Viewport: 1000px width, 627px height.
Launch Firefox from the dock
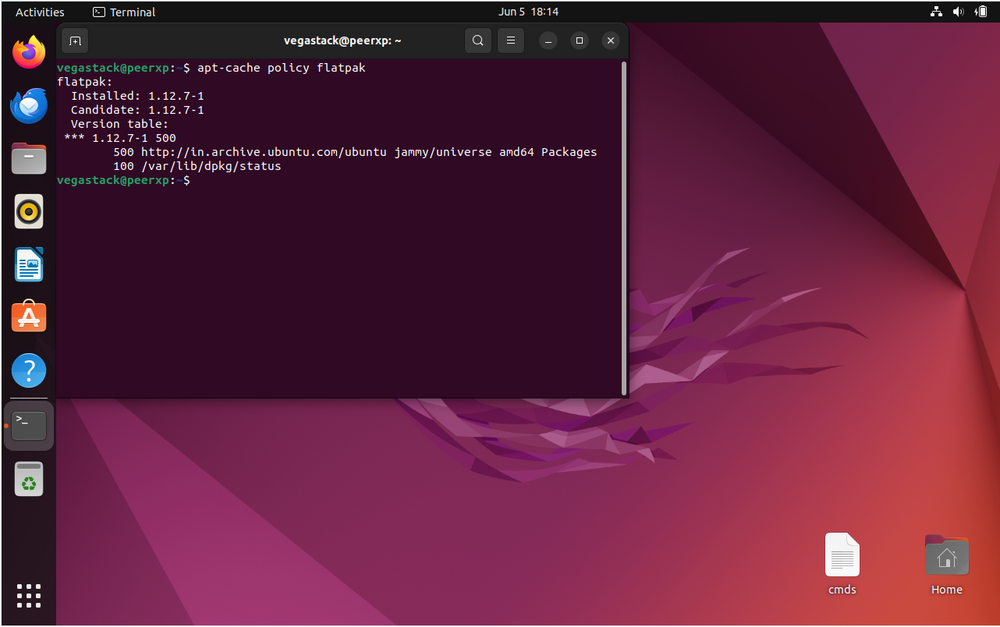click(x=29, y=52)
